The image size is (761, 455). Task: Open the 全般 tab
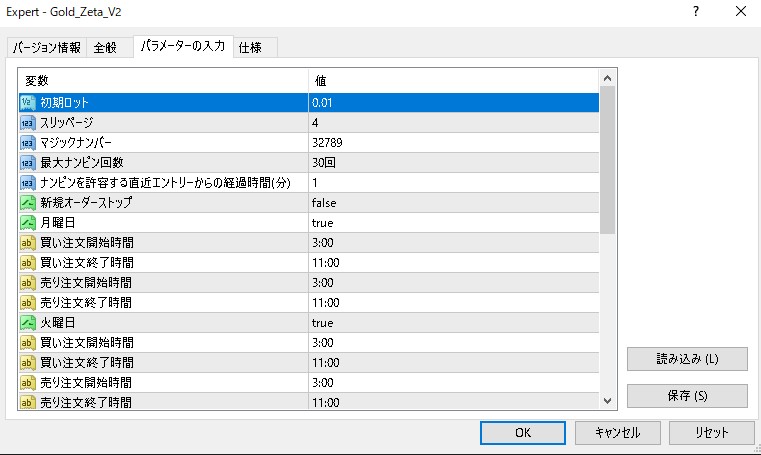(105, 48)
